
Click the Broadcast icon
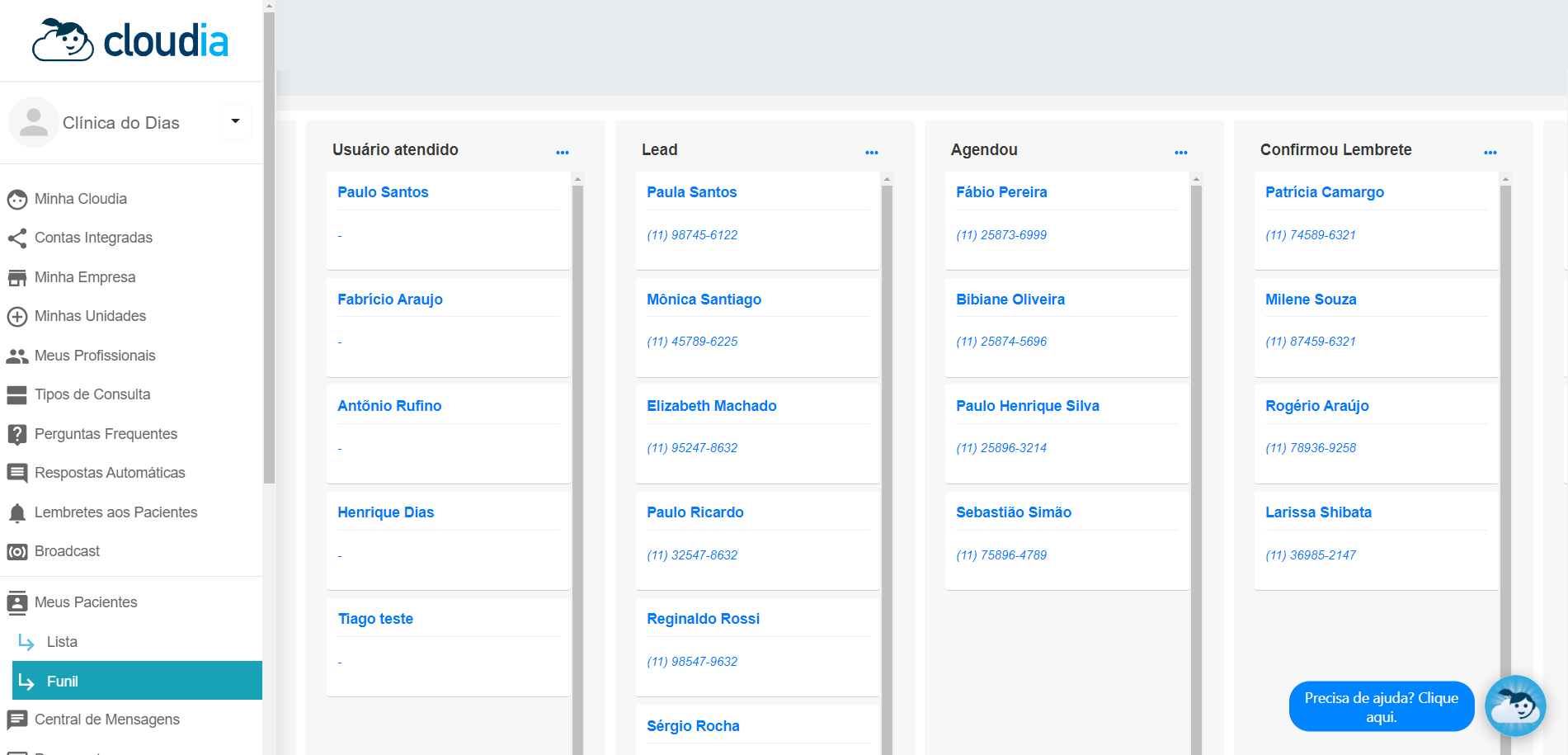coord(17,552)
